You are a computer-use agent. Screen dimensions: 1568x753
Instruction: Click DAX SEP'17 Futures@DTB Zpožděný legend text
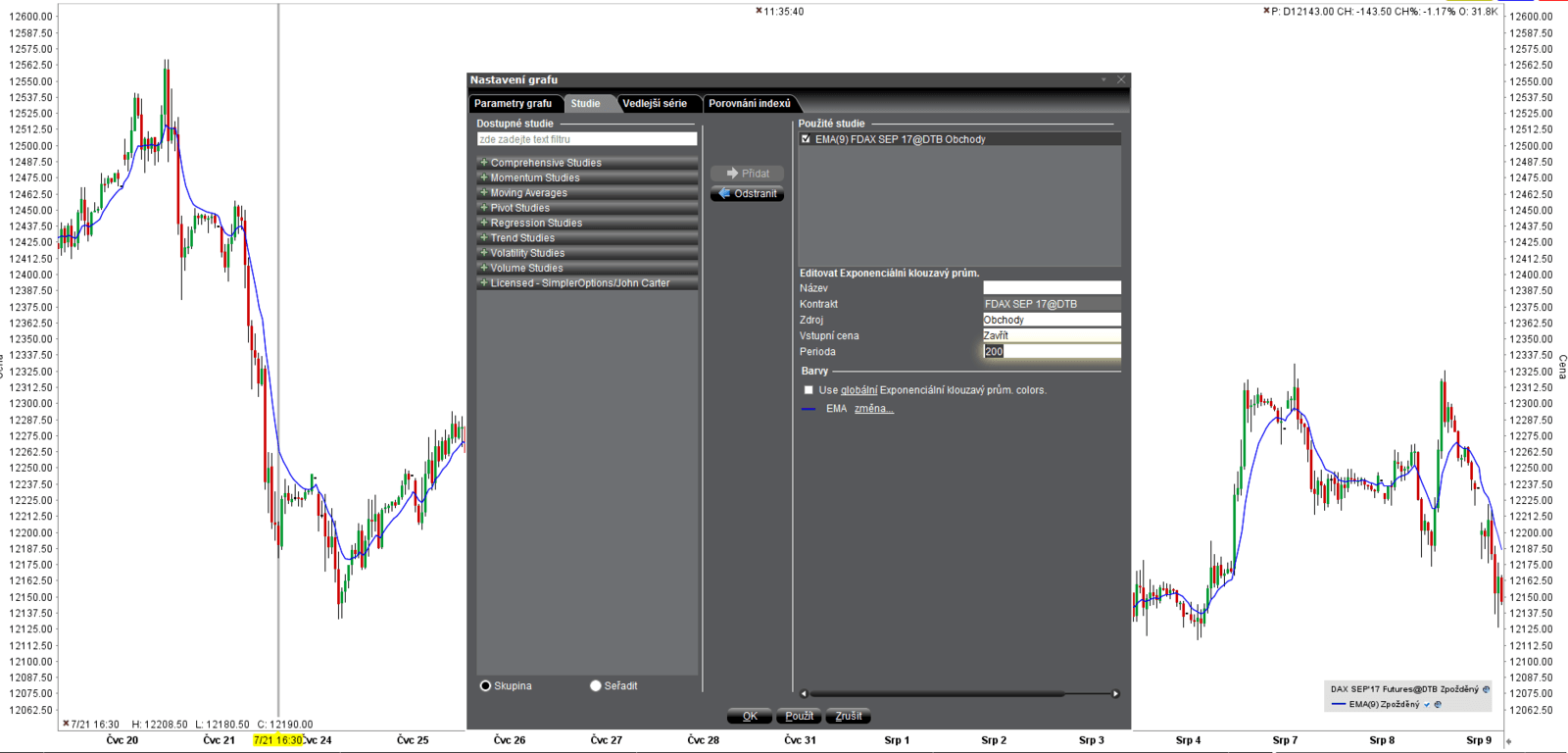point(1404,689)
